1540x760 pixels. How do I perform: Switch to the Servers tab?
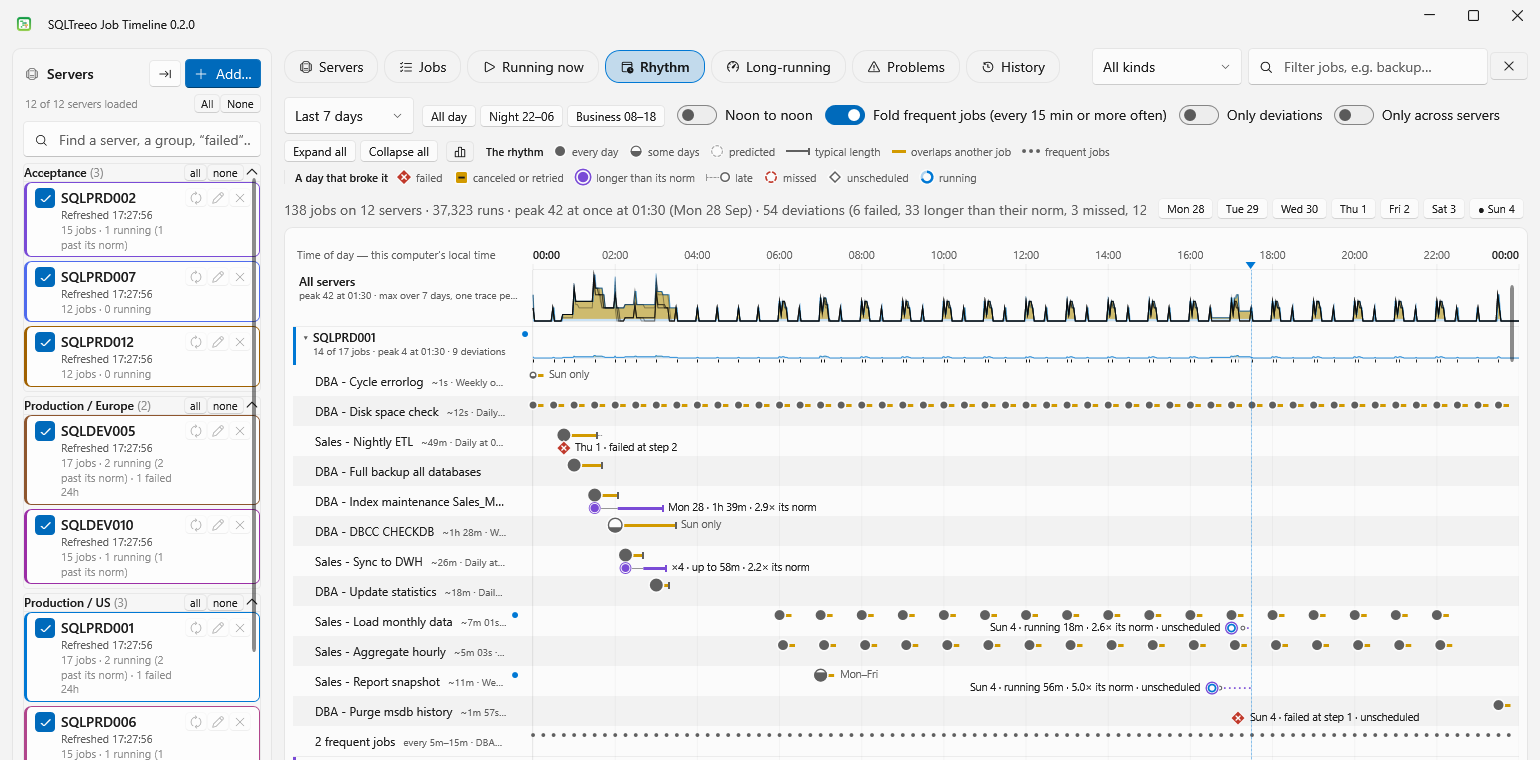pos(331,67)
